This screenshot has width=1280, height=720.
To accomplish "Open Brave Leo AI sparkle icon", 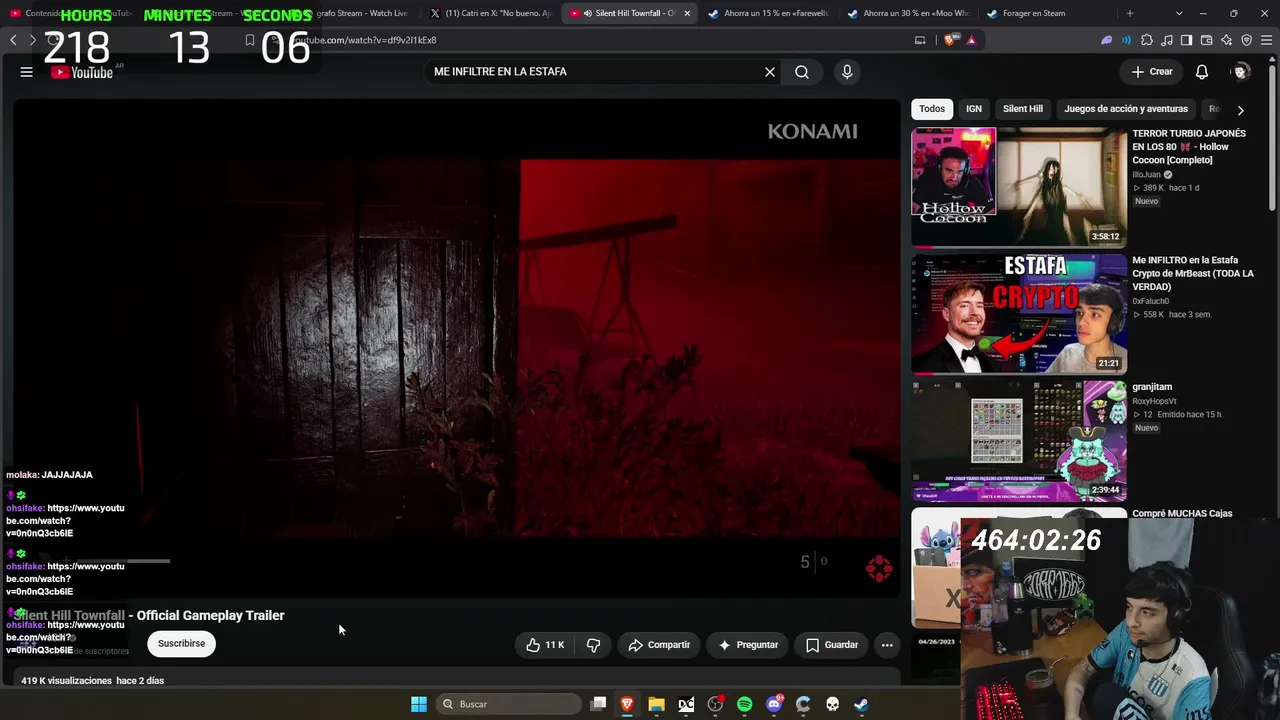I will pyautogui.click(x=1226, y=40).
